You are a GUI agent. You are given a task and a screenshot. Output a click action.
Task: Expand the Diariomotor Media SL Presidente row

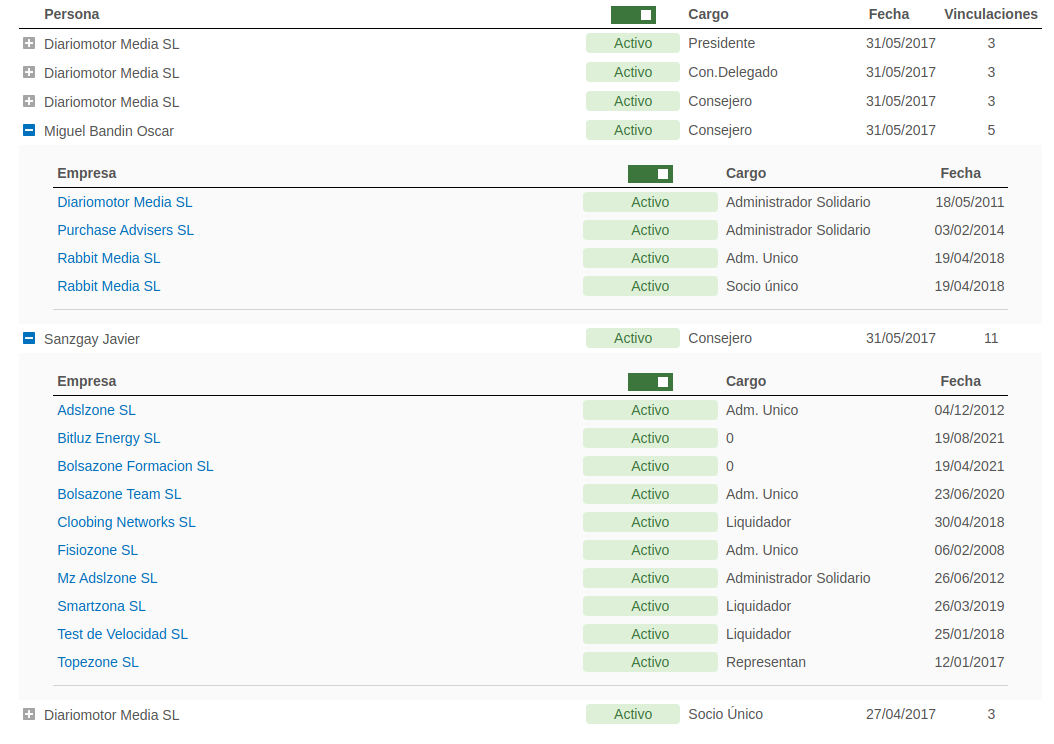tap(29, 44)
